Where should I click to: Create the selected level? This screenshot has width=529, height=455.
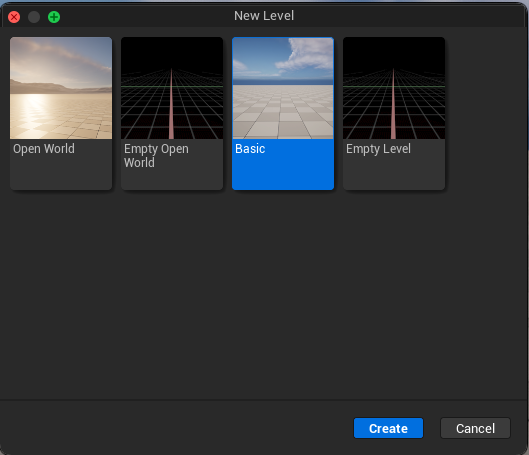point(388,428)
